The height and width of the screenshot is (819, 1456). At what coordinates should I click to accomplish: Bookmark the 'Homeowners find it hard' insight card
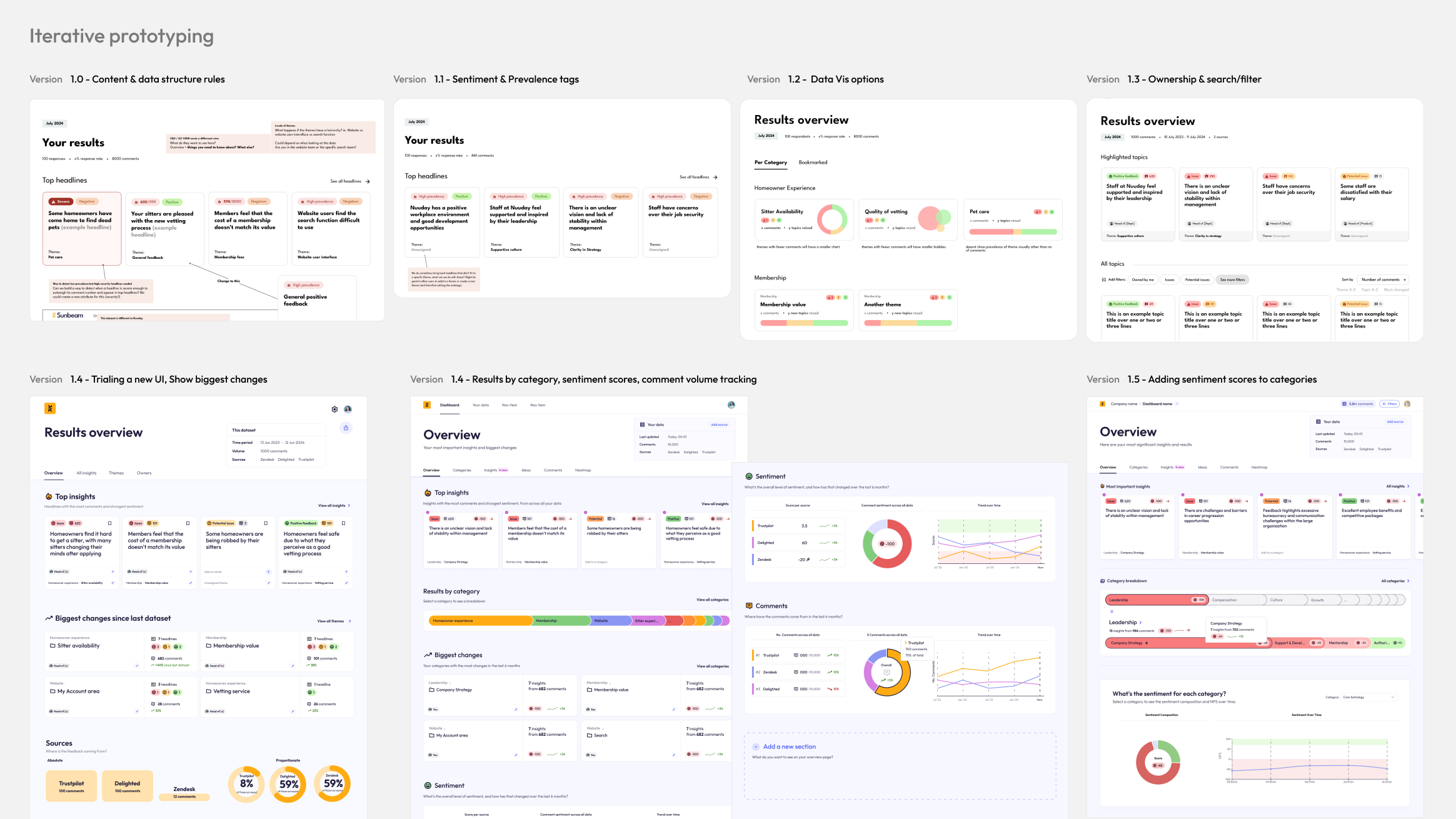pyautogui.click(x=110, y=523)
